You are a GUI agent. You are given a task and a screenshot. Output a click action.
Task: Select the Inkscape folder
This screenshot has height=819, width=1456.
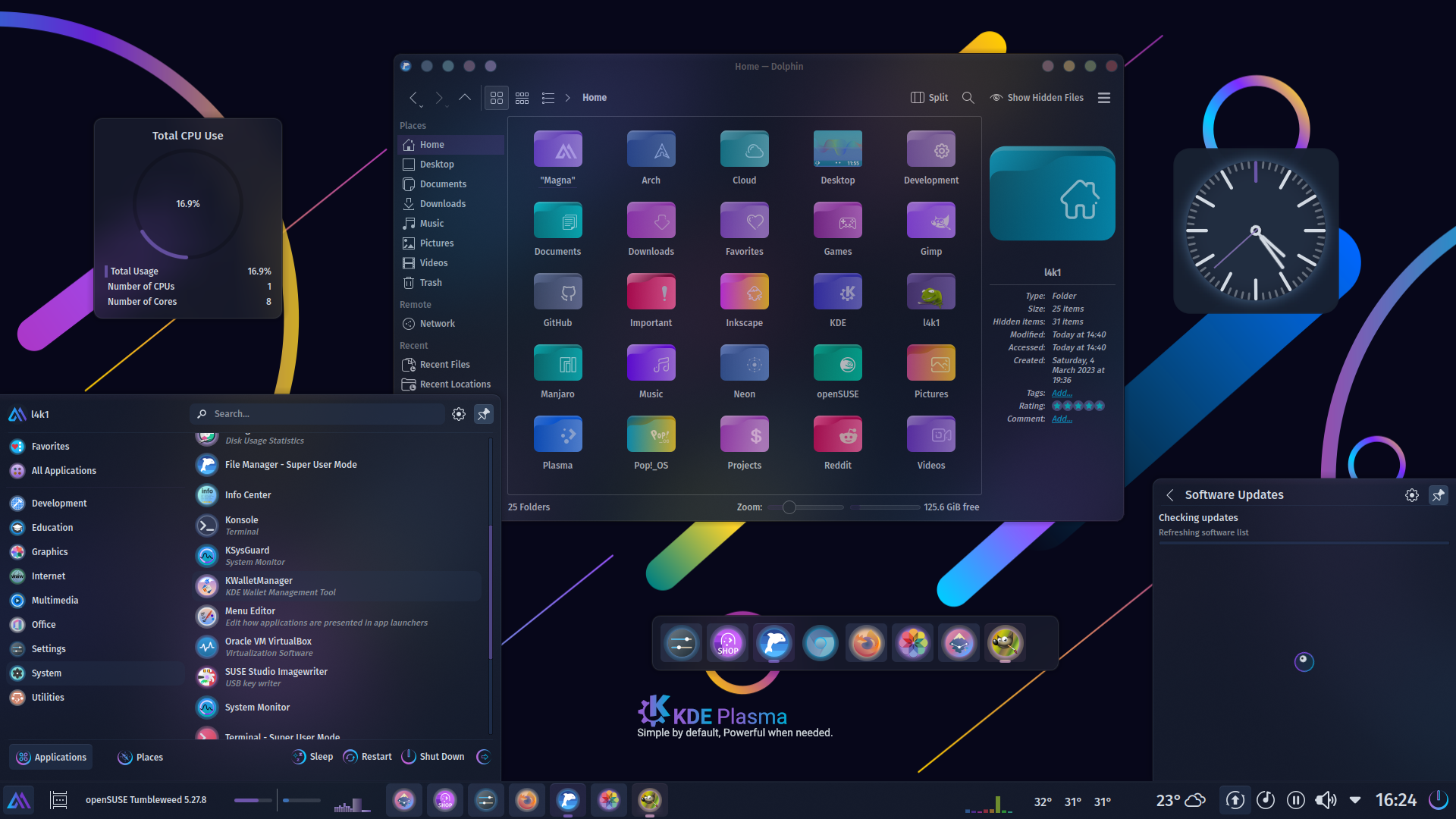point(744,300)
